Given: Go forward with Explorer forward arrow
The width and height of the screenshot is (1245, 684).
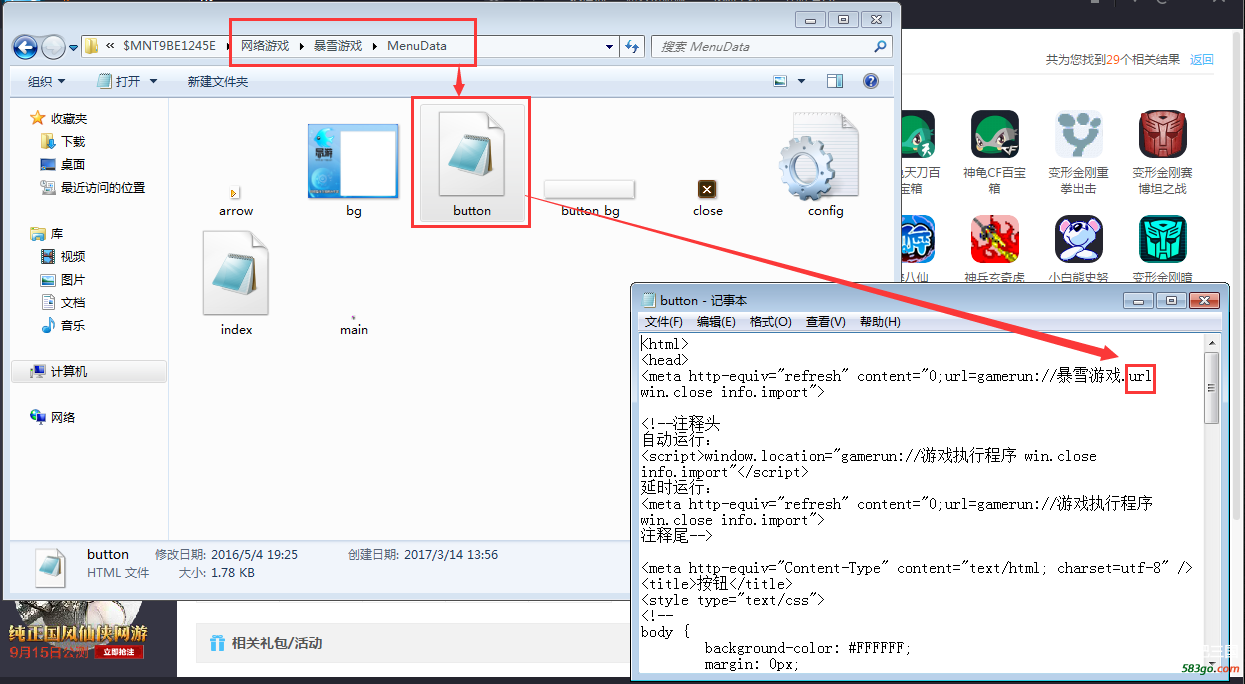Looking at the screenshot, I should click(x=53, y=46).
